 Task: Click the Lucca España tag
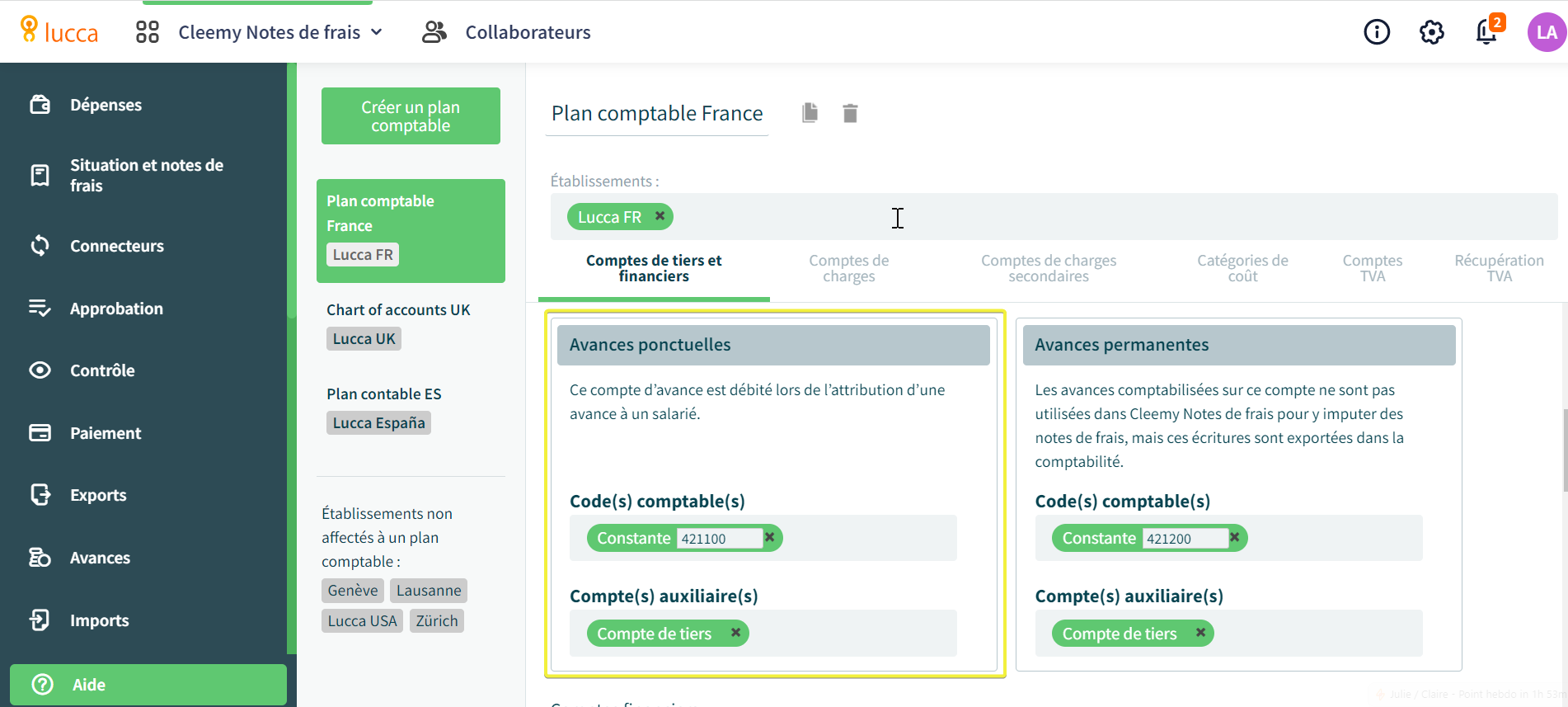pyautogui.click(x=378, y=423)
